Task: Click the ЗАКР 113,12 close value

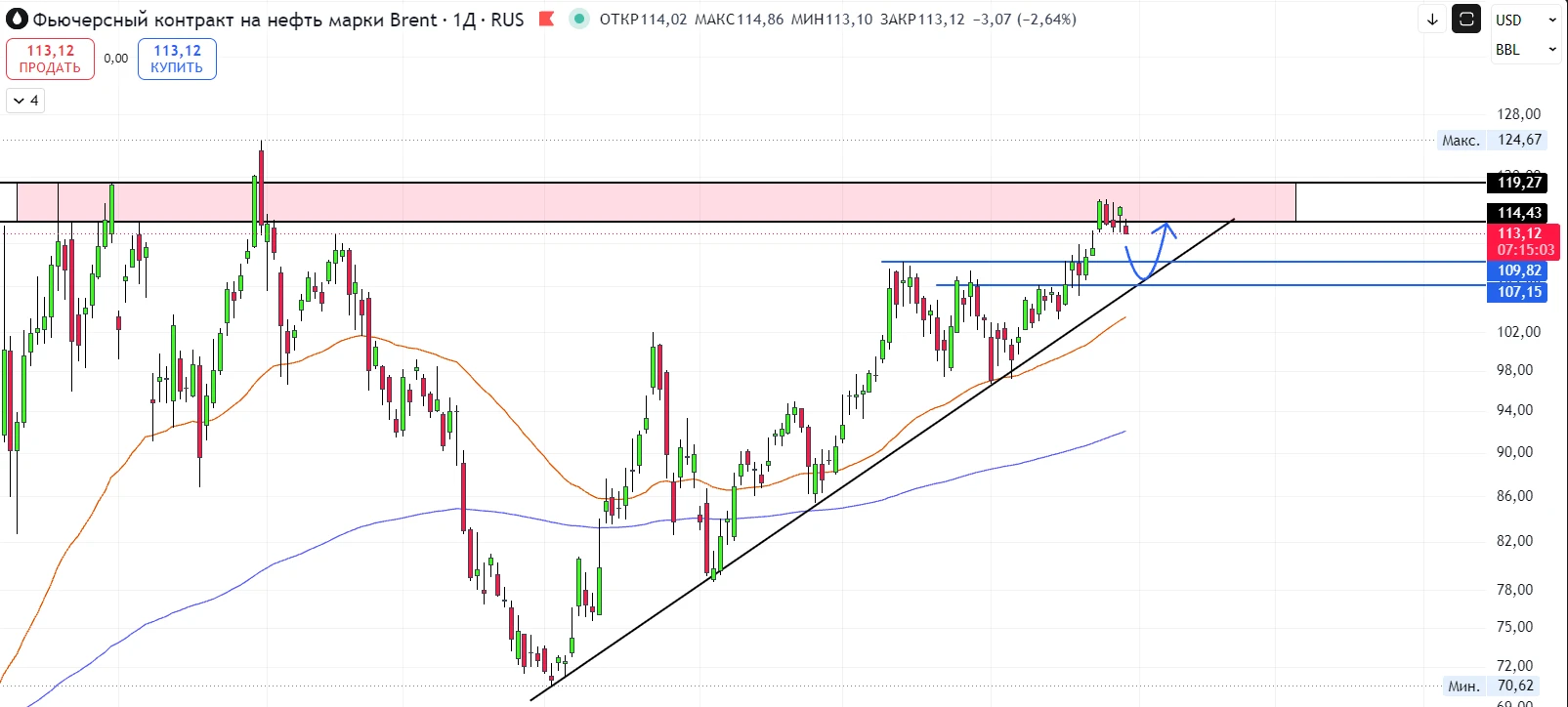Action: (922, 20)
